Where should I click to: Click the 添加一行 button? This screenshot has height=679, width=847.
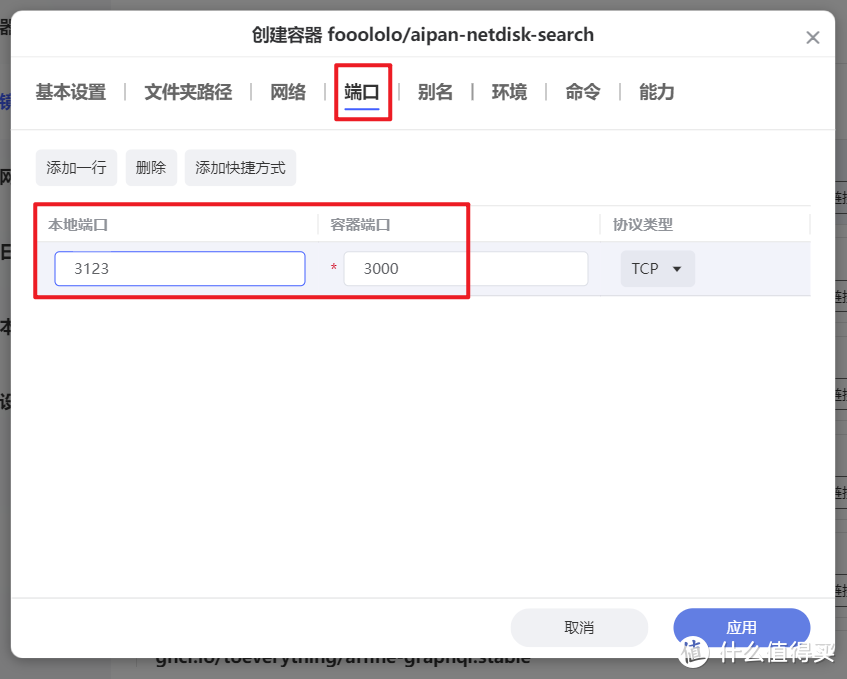tap(77, 168)
